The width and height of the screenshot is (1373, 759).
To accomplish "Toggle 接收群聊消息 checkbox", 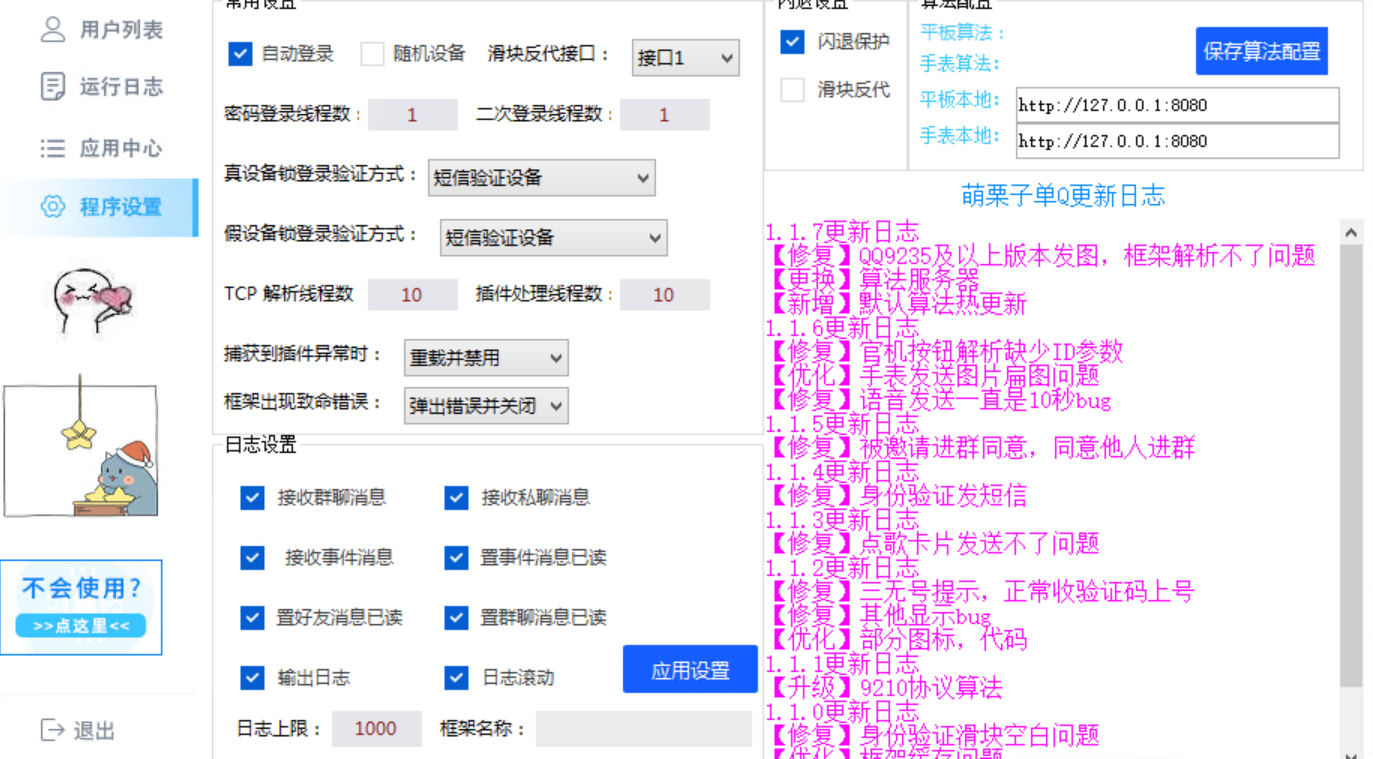I will click(252, 498).
